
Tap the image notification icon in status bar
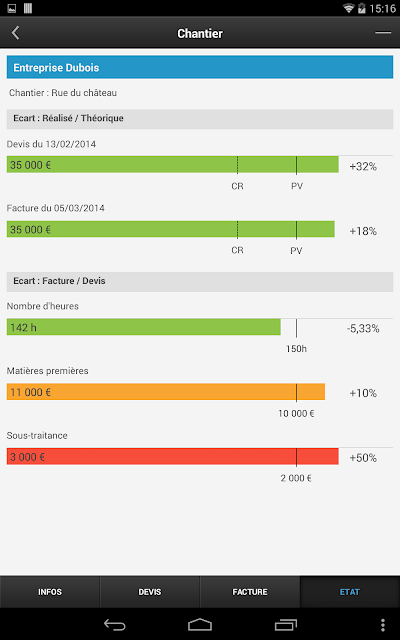tap(12, 8)
